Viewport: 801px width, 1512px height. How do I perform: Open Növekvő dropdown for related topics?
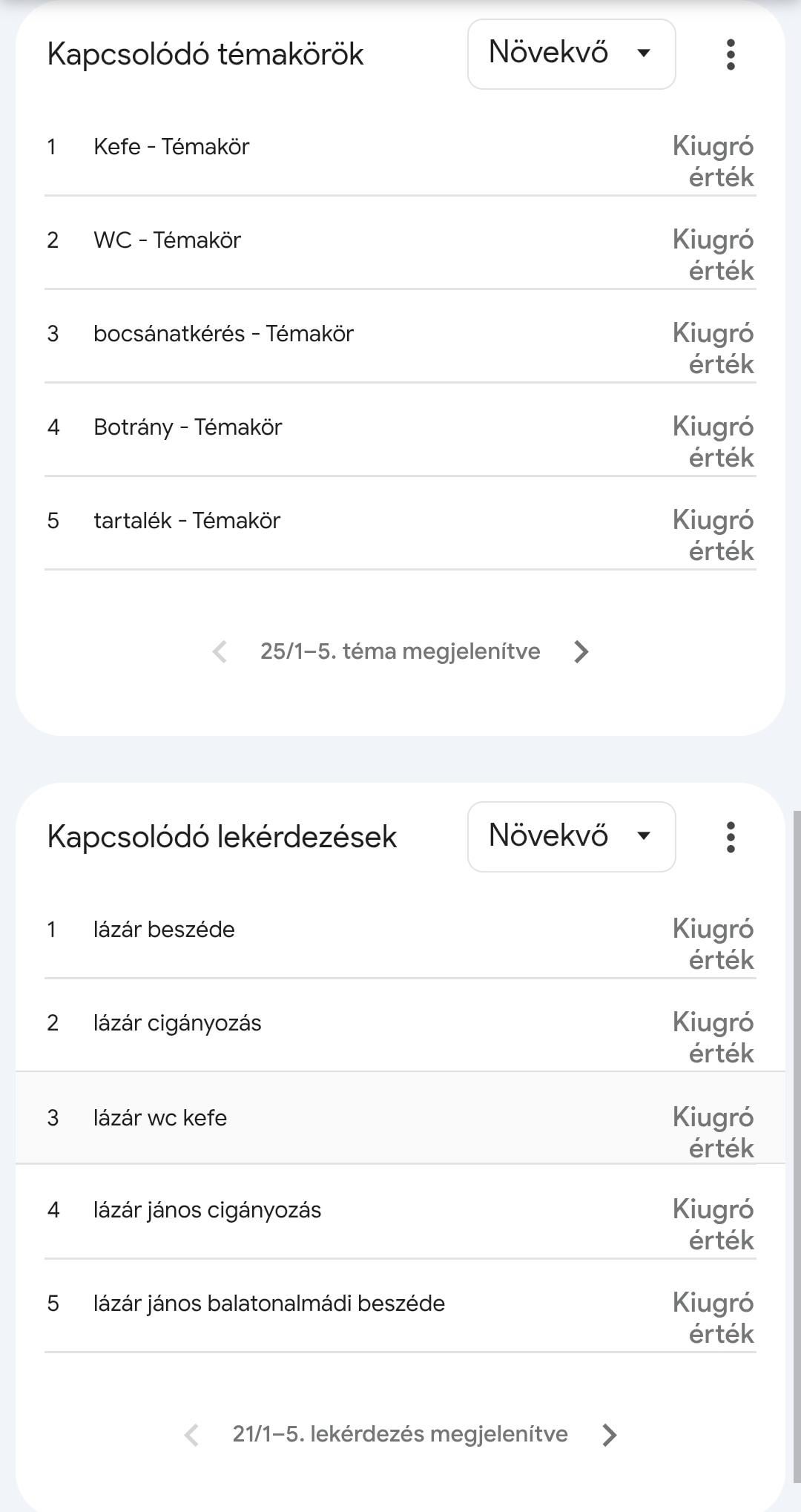[571, 54]
